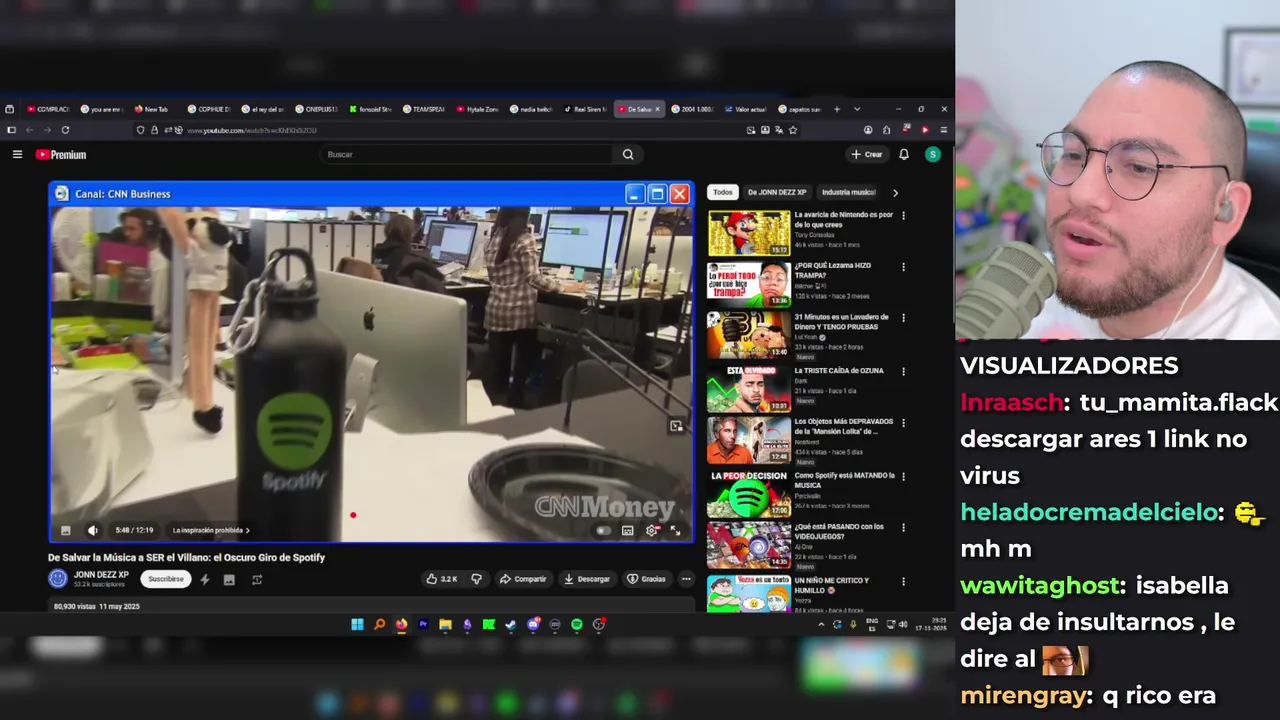The width and height of the screenshot is (1280, 720).
Task: Focus the Buscar search field
Action: coord(466,154)
